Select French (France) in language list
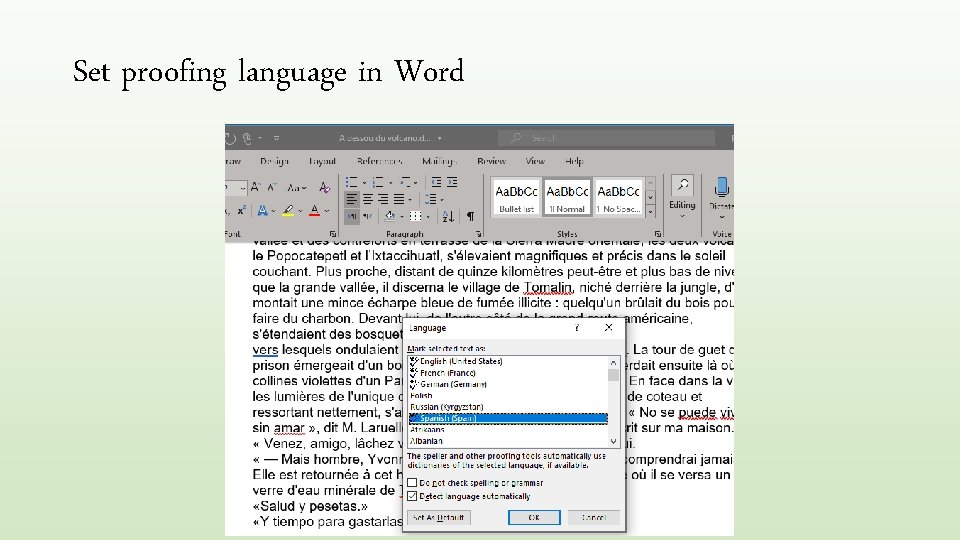The image size is (960, 540). point(508,373)
